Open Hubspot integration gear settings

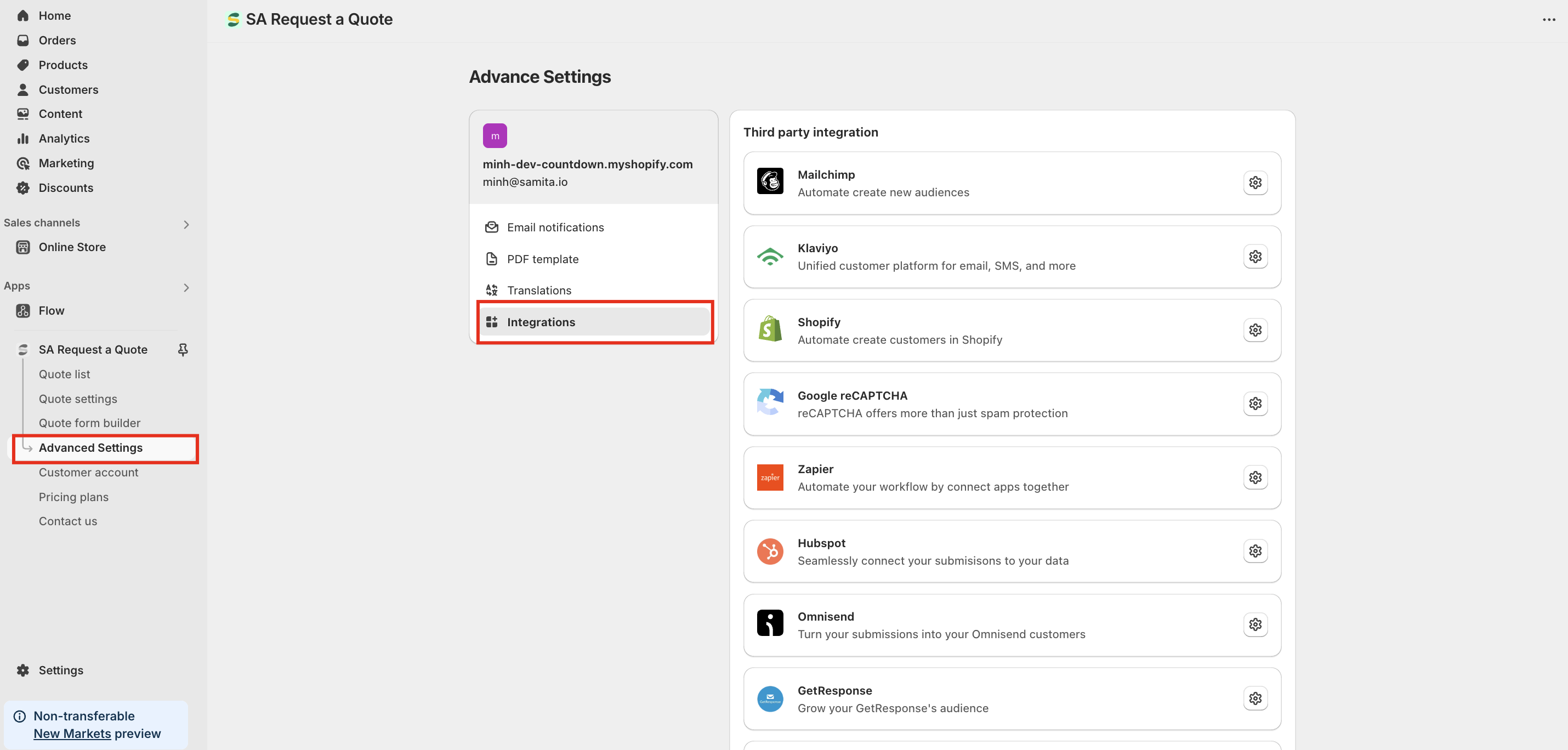point(1254,551)
